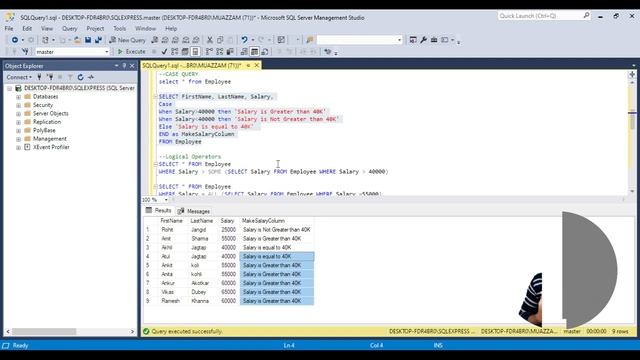
Task: Click the Undo arrow icon
Action: point(244,40)
